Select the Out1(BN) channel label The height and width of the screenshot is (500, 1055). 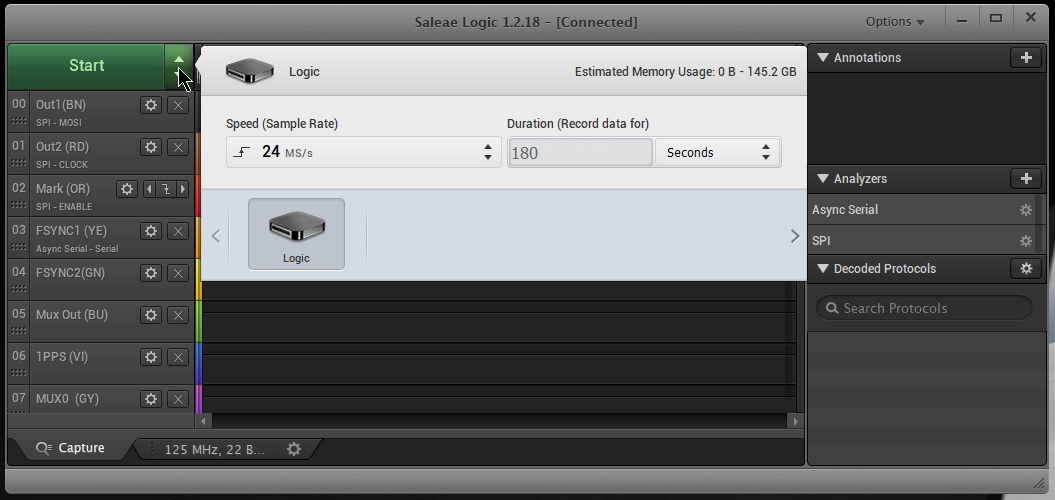[61, 104]
